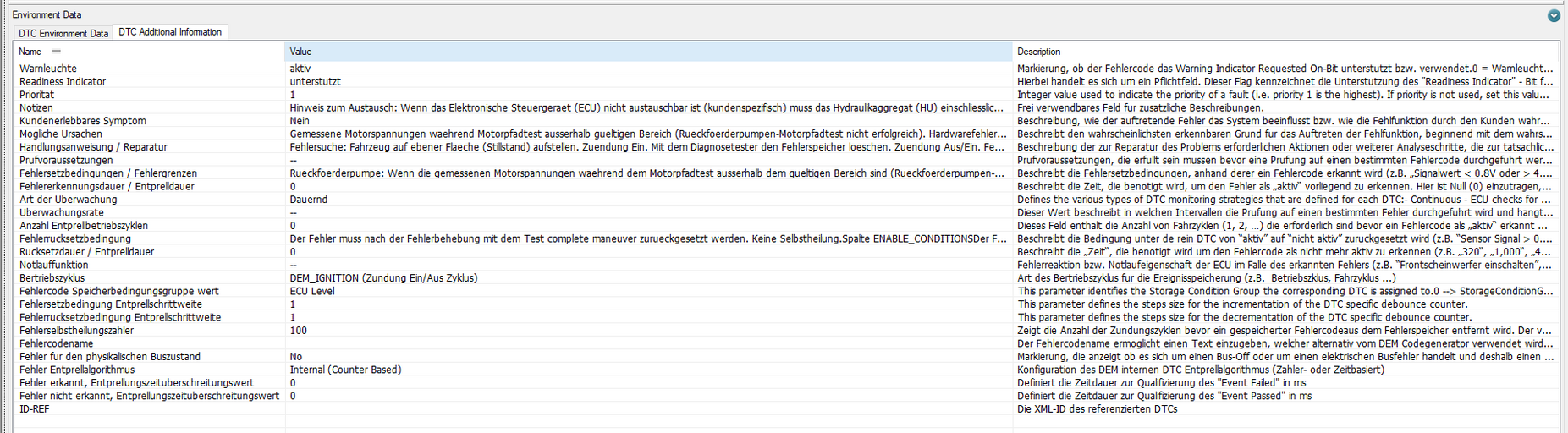Screen dimensions: 1568x433
Task: Click the 'DEM_IGNITION' value cell
Action: coord(383,278)
